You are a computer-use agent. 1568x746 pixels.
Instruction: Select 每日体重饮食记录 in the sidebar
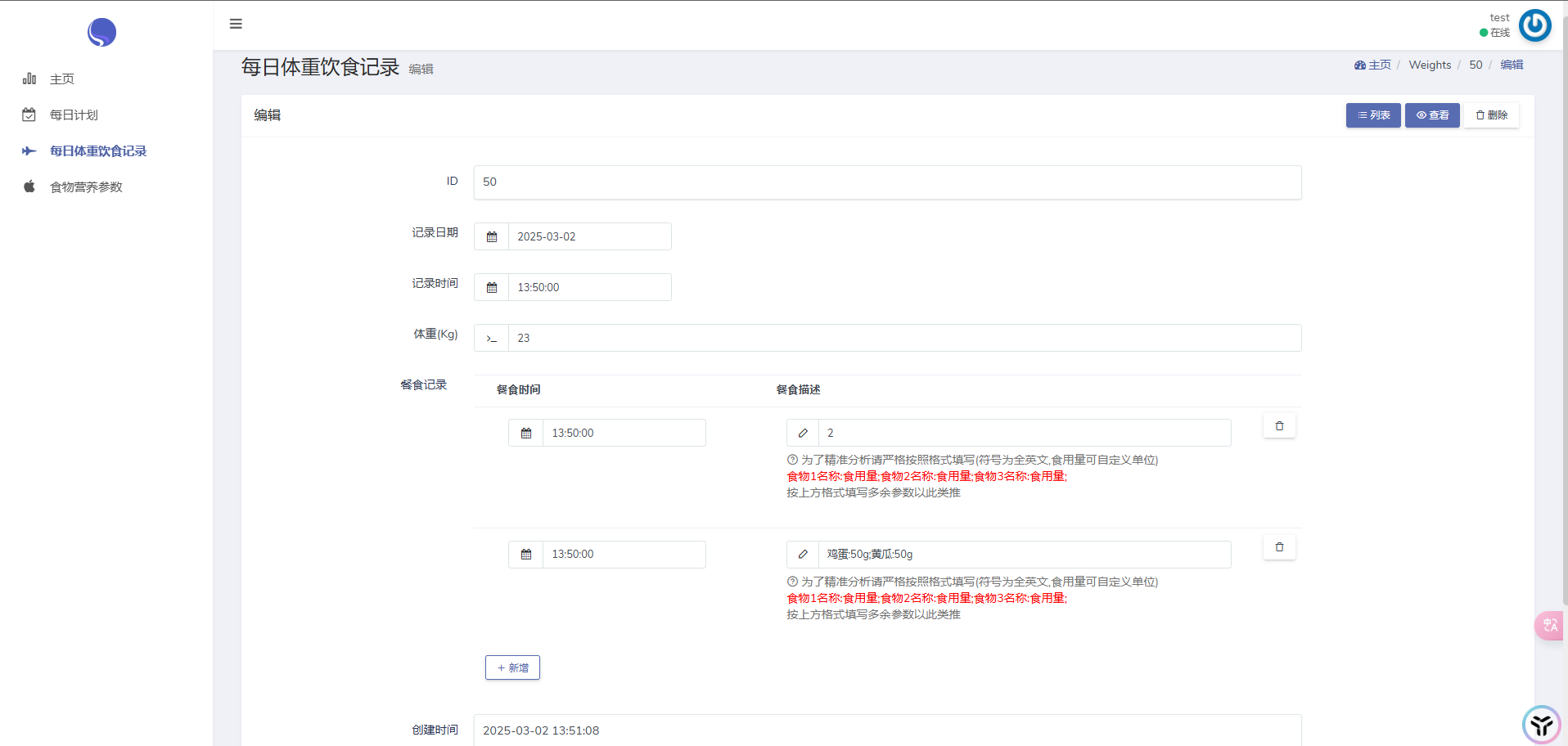[98, 151]
